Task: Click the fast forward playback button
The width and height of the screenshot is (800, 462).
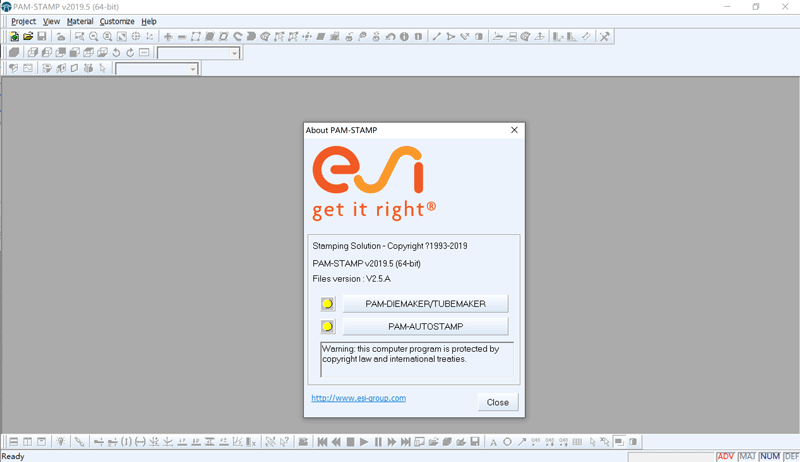Action: (392, 442)
